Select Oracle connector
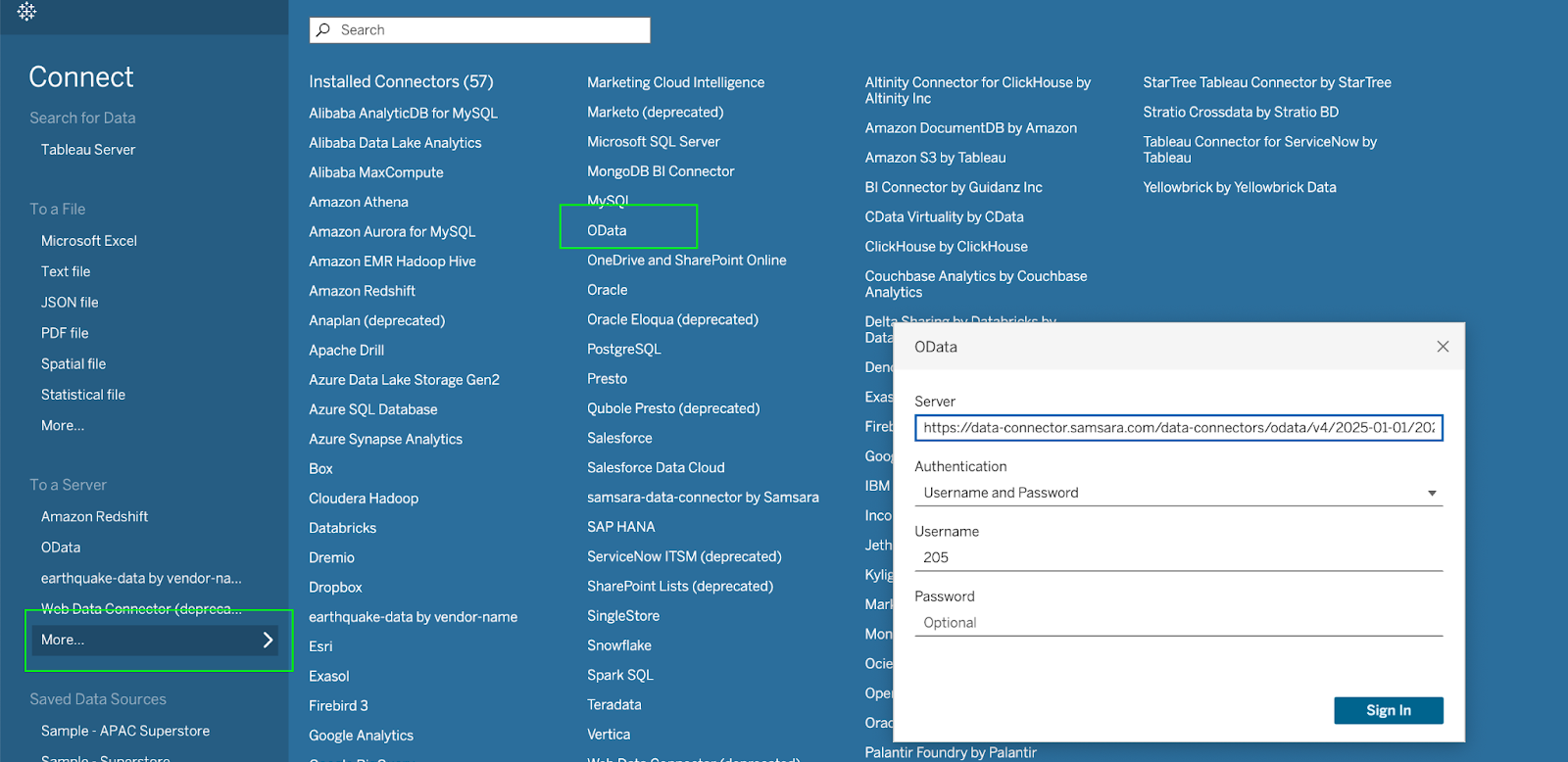 [x=607, y=290]
